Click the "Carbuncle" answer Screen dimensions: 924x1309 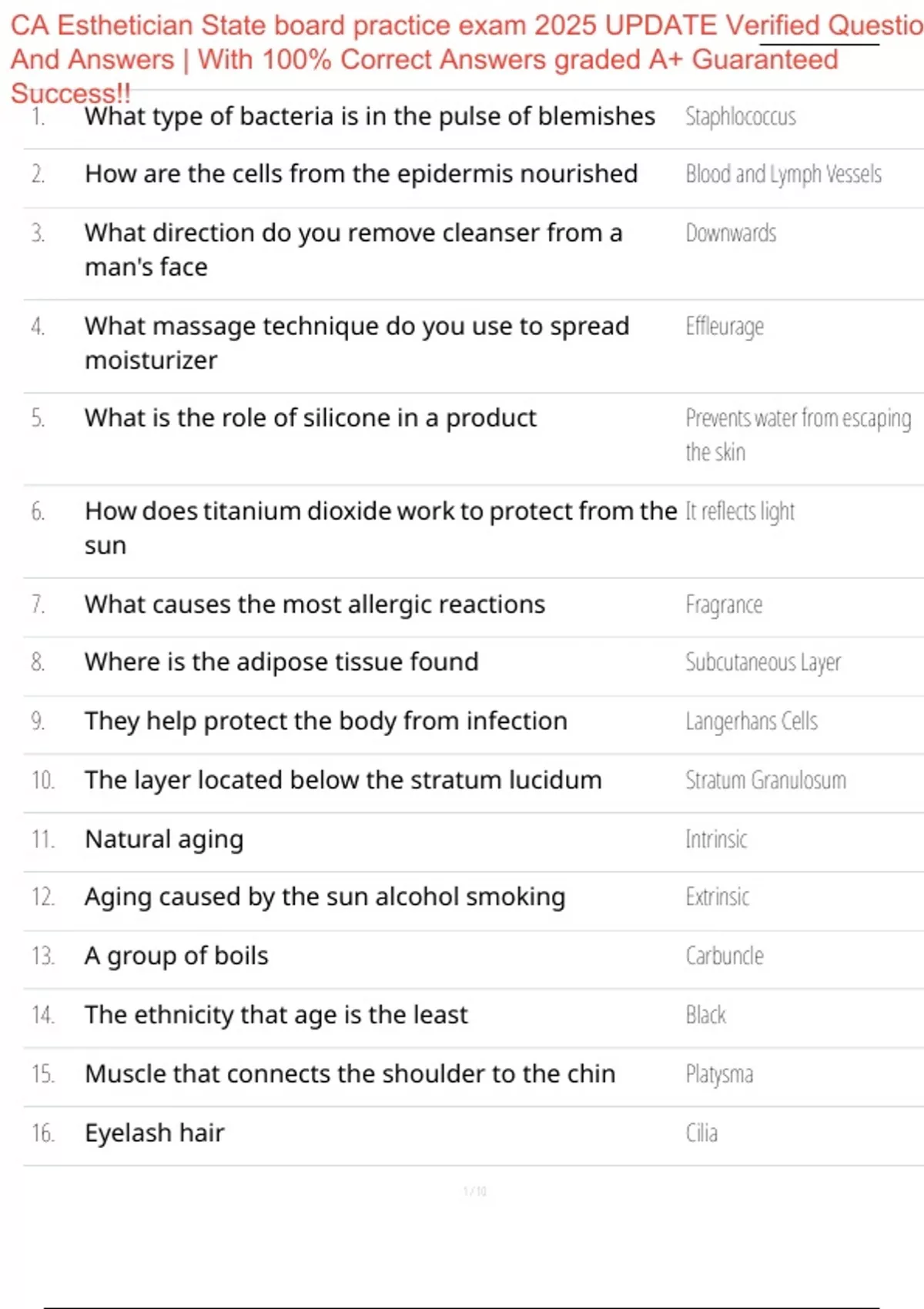(x=725, y=956)
